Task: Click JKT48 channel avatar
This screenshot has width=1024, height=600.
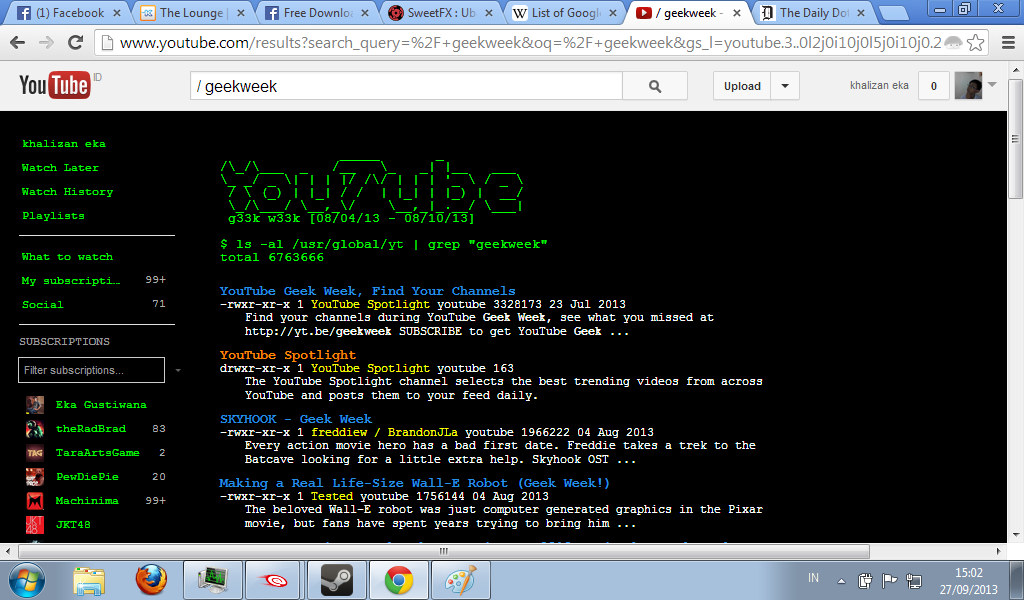Action: (35, 524)
